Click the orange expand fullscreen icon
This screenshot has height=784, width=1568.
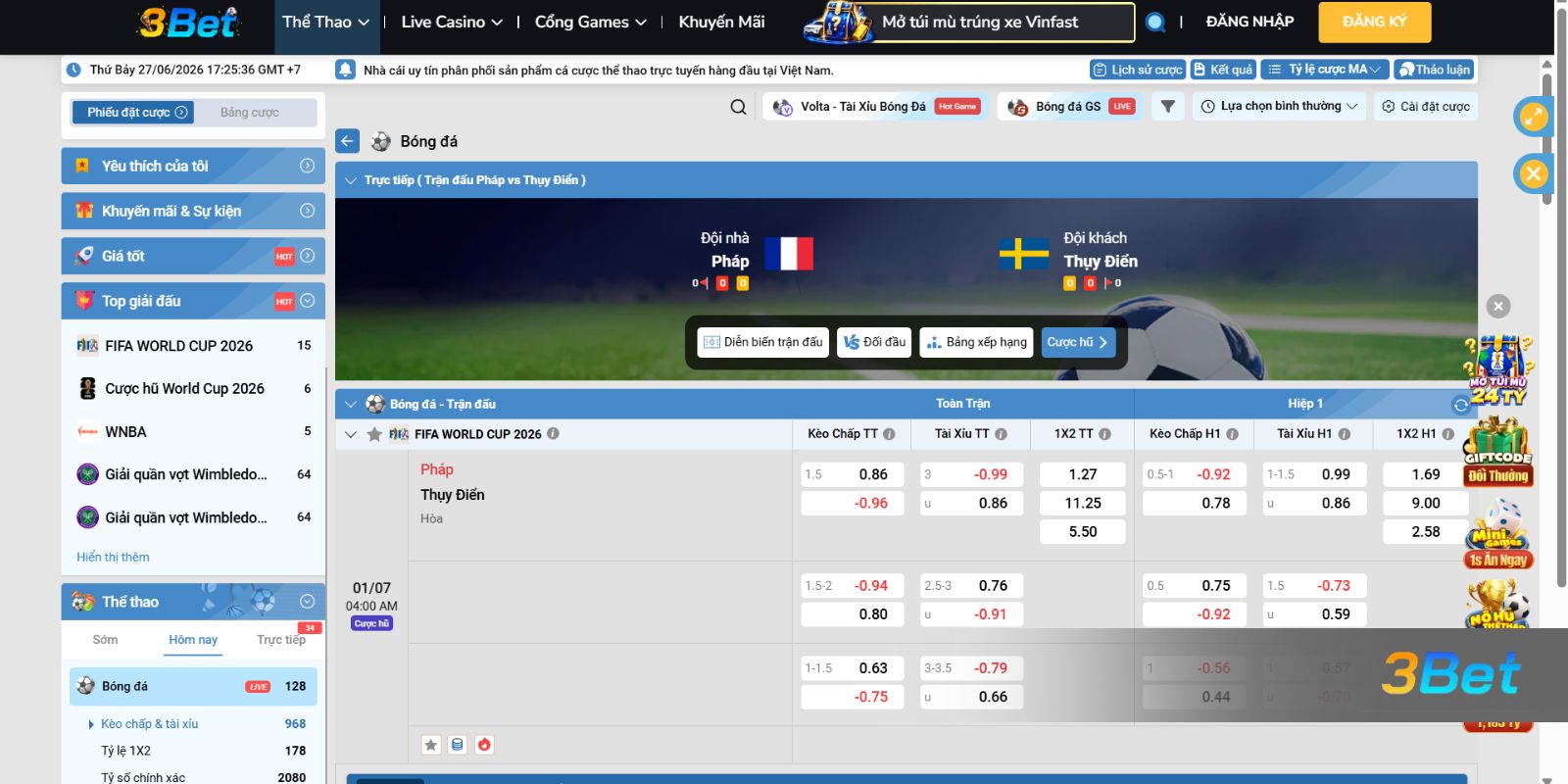point(1533,117)
